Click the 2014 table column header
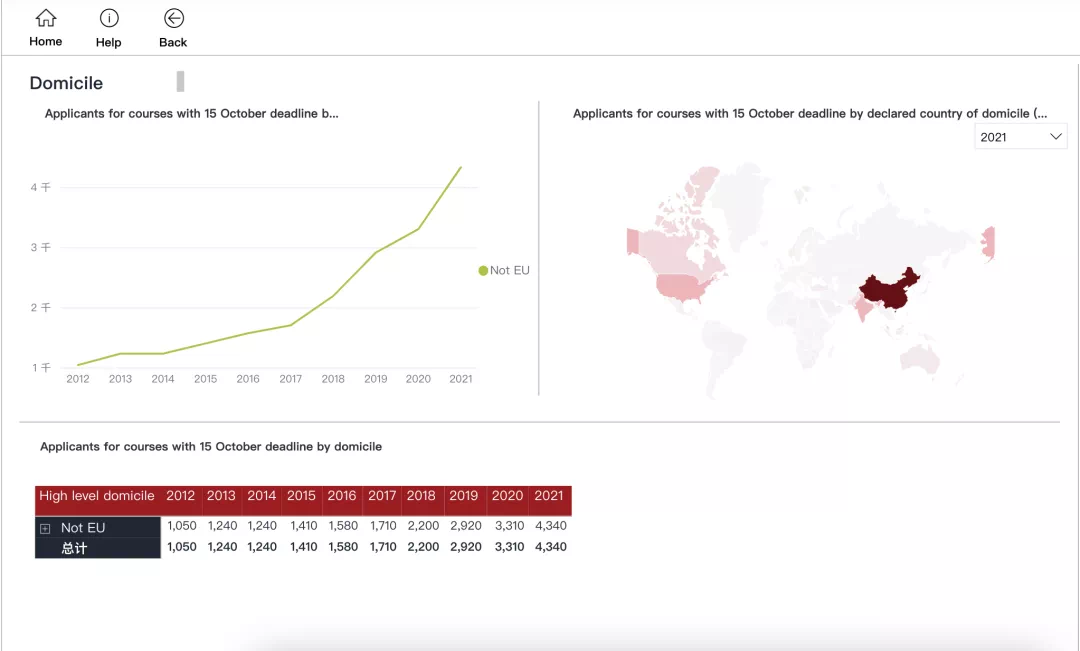This screenshot has width=1080, height=651. point(262,495)
